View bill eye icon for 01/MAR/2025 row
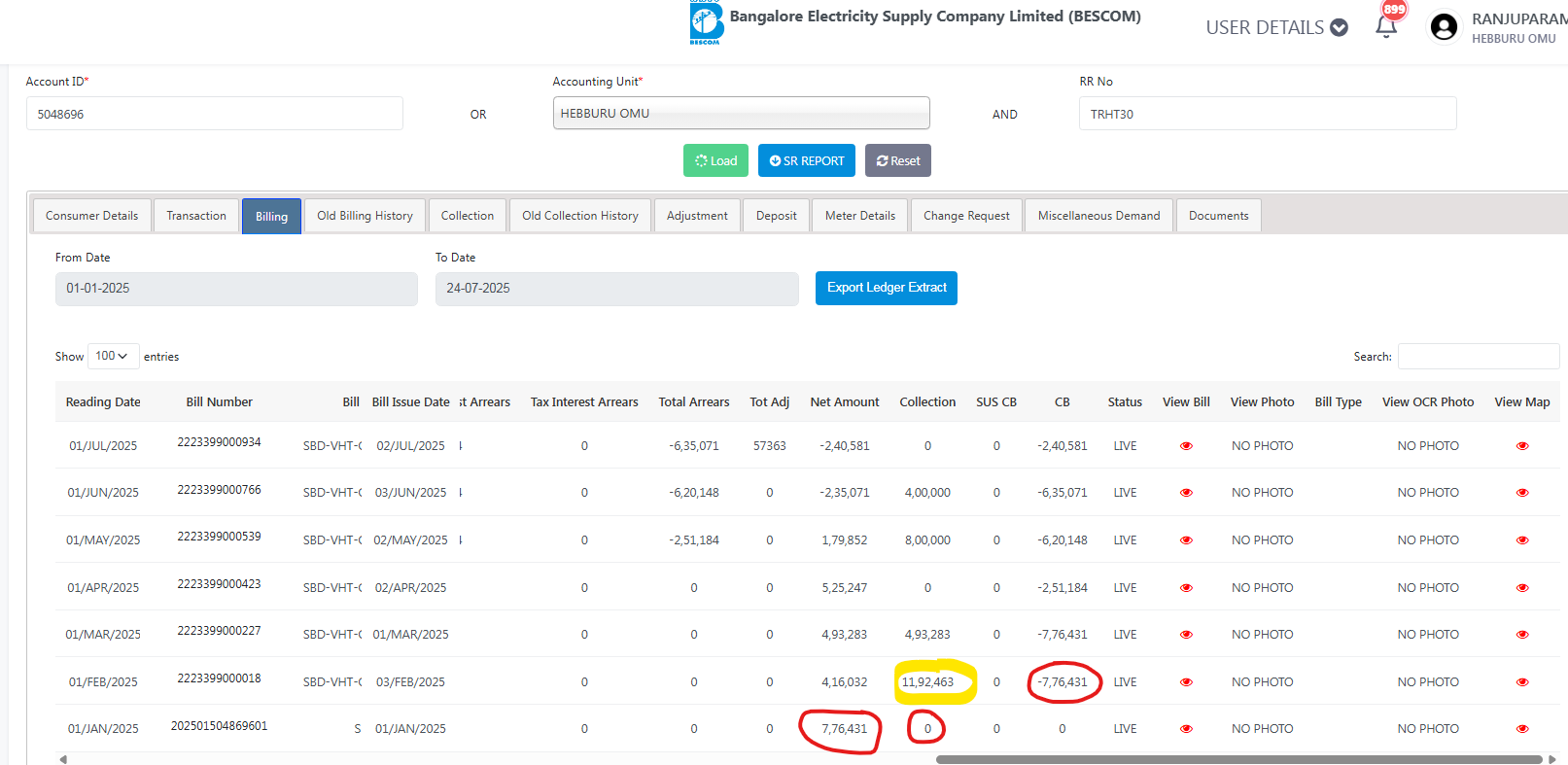 [x=1186, y=635]
